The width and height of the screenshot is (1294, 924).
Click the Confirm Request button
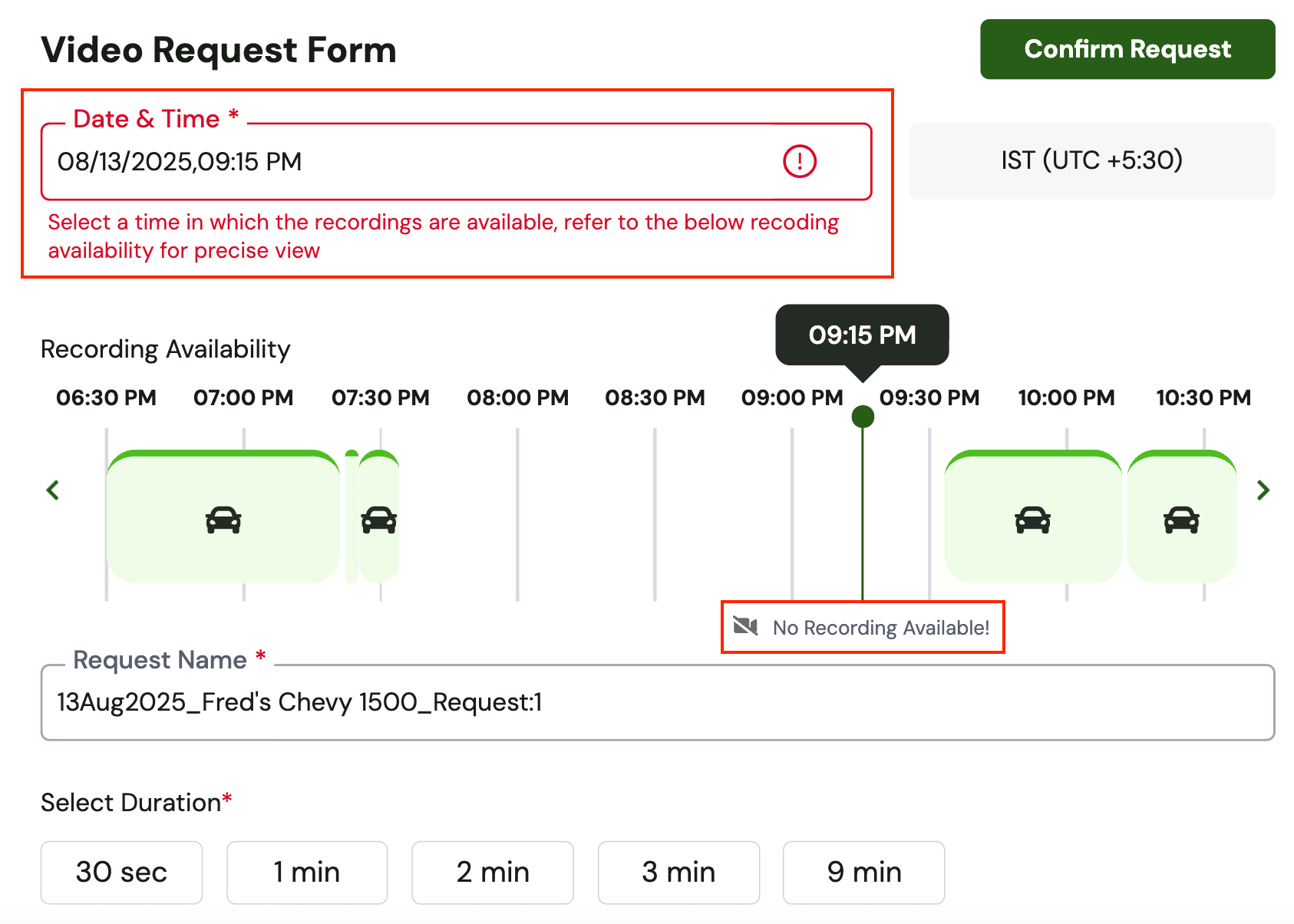click(1127, 49)
